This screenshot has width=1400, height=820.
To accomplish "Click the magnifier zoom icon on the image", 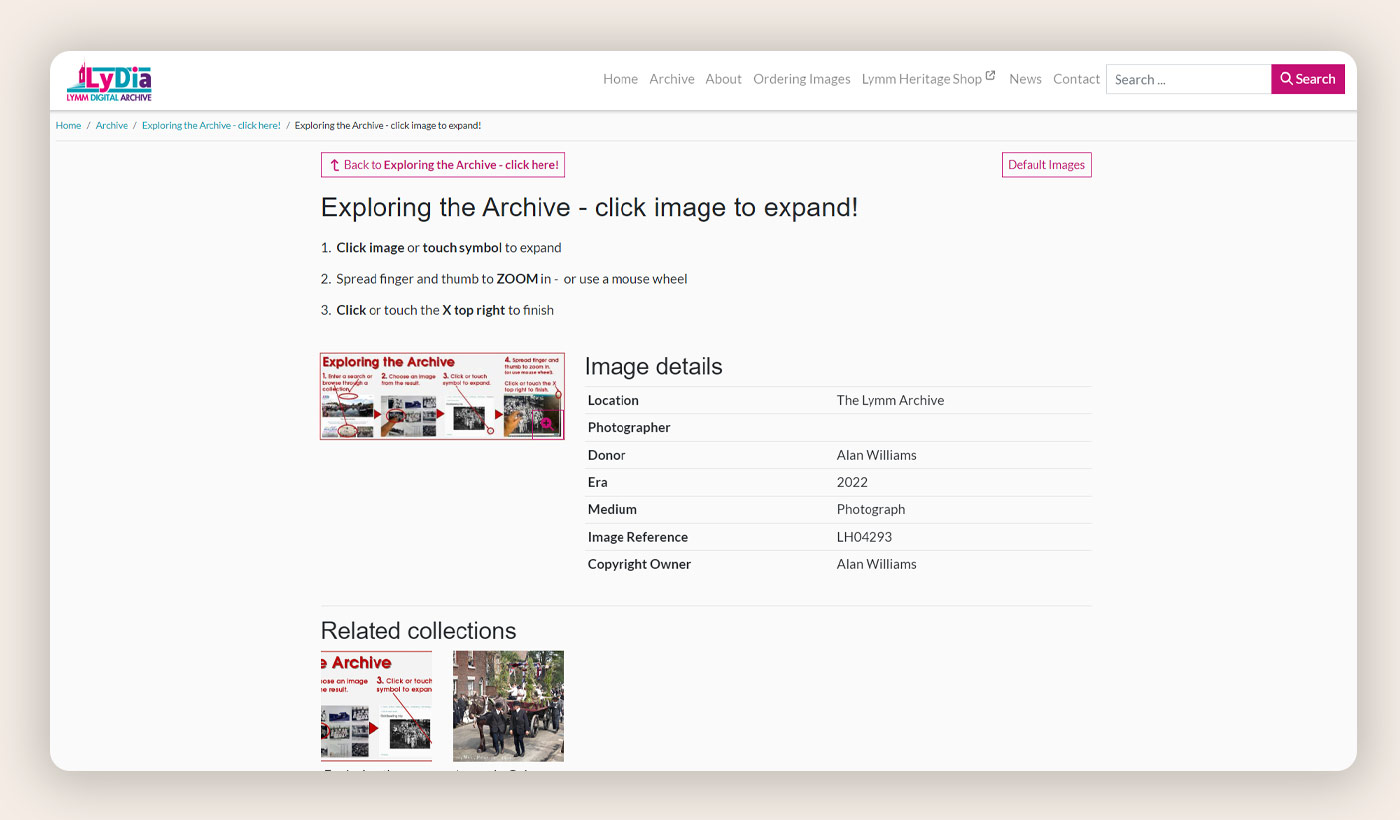I will 546,423.
